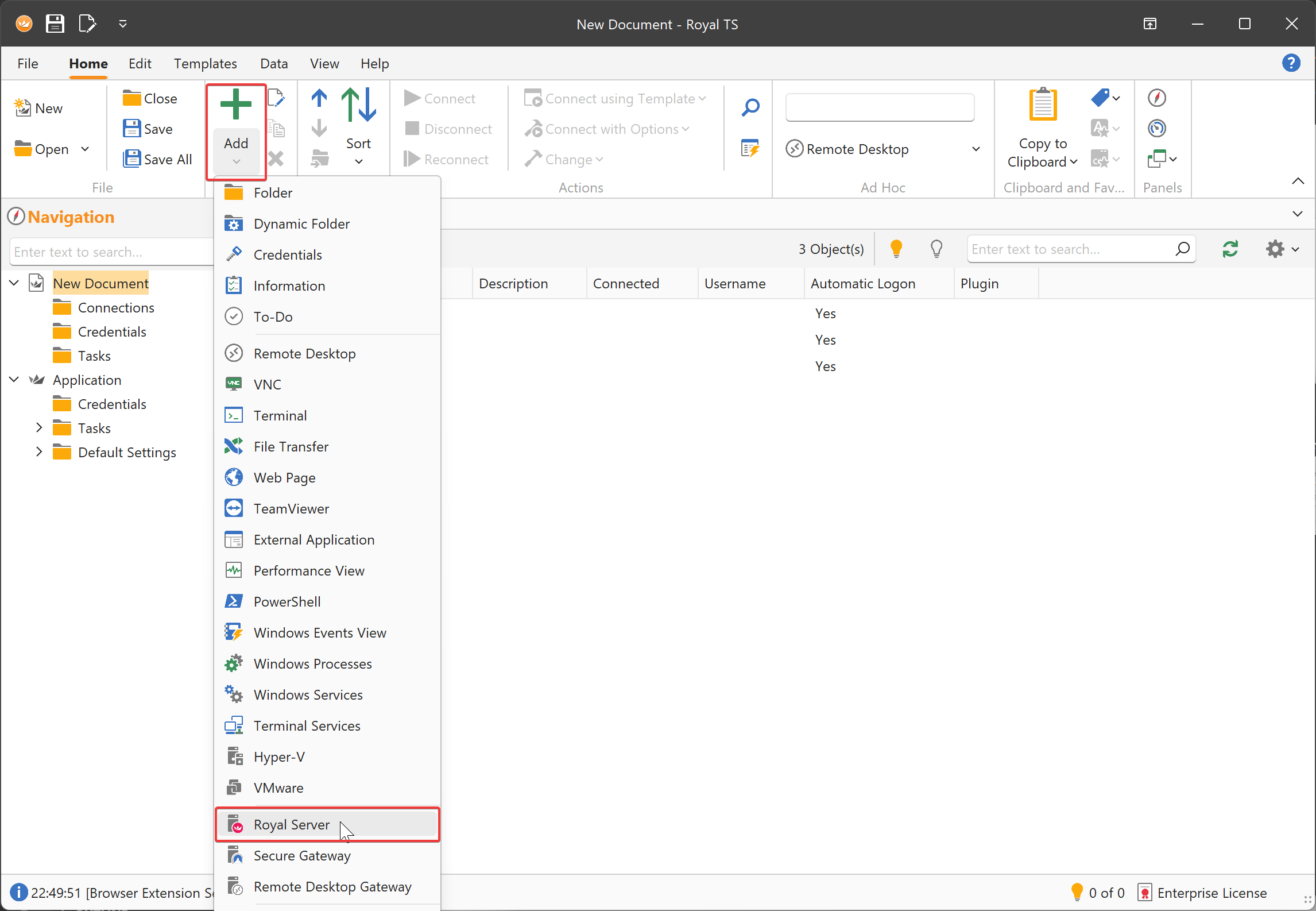The image size is (1316, 911).
Task: Click the Close document button
Action: click(x=150, y=98)
